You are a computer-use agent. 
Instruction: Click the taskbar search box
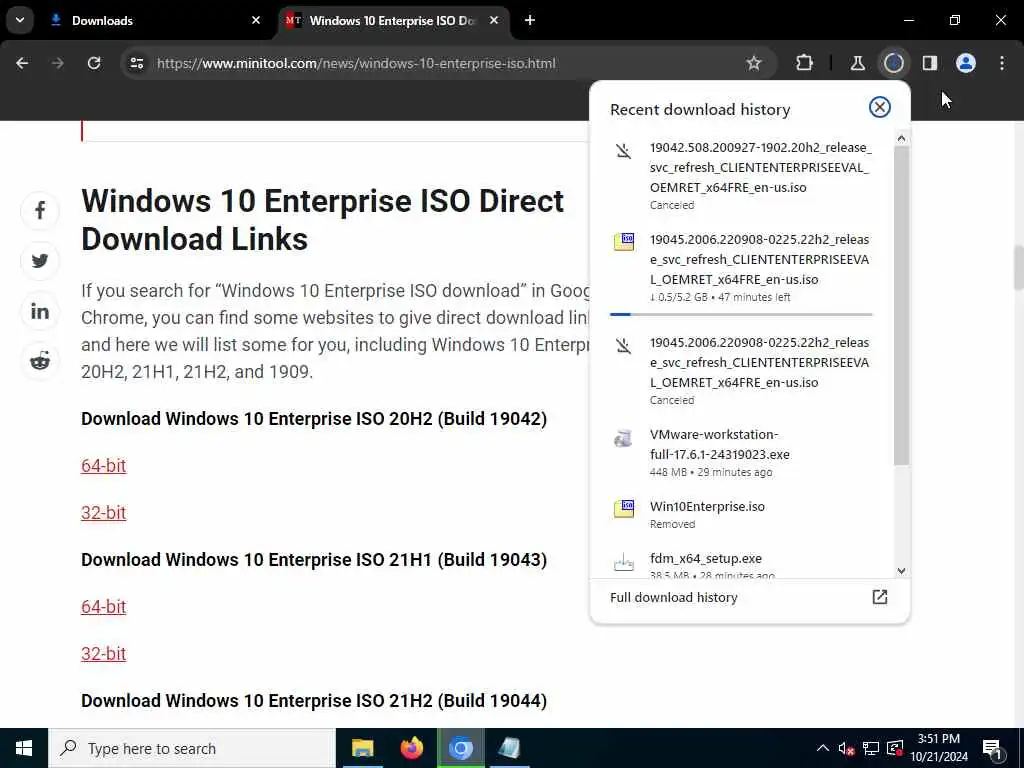tap(191, 748)
